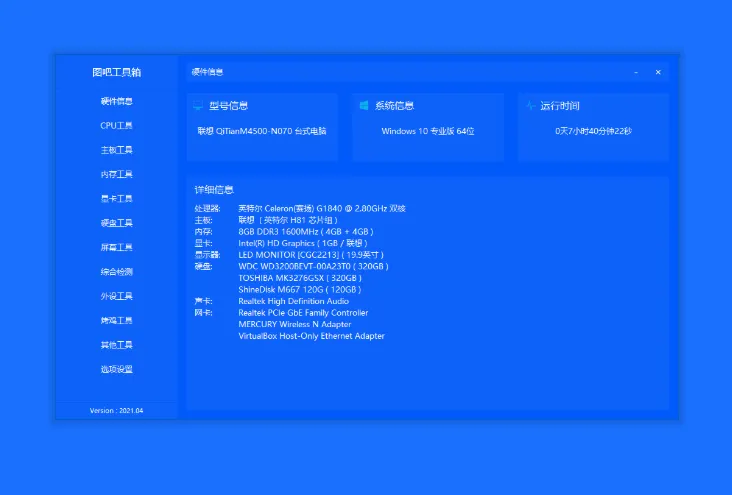Open 外设工具 from the left menu

(x=116, y=296)
